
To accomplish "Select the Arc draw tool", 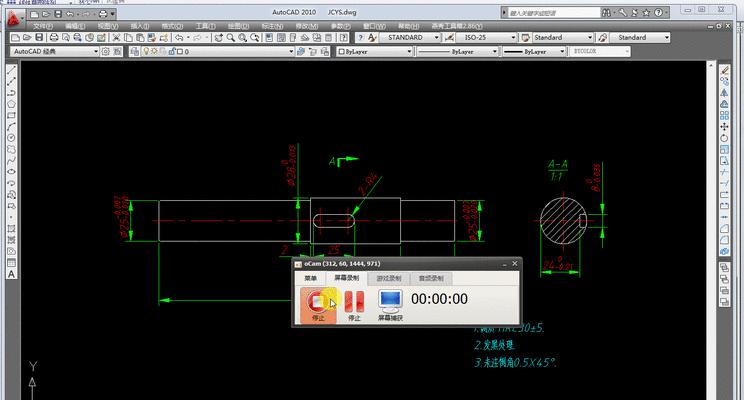I will (11, 127).
